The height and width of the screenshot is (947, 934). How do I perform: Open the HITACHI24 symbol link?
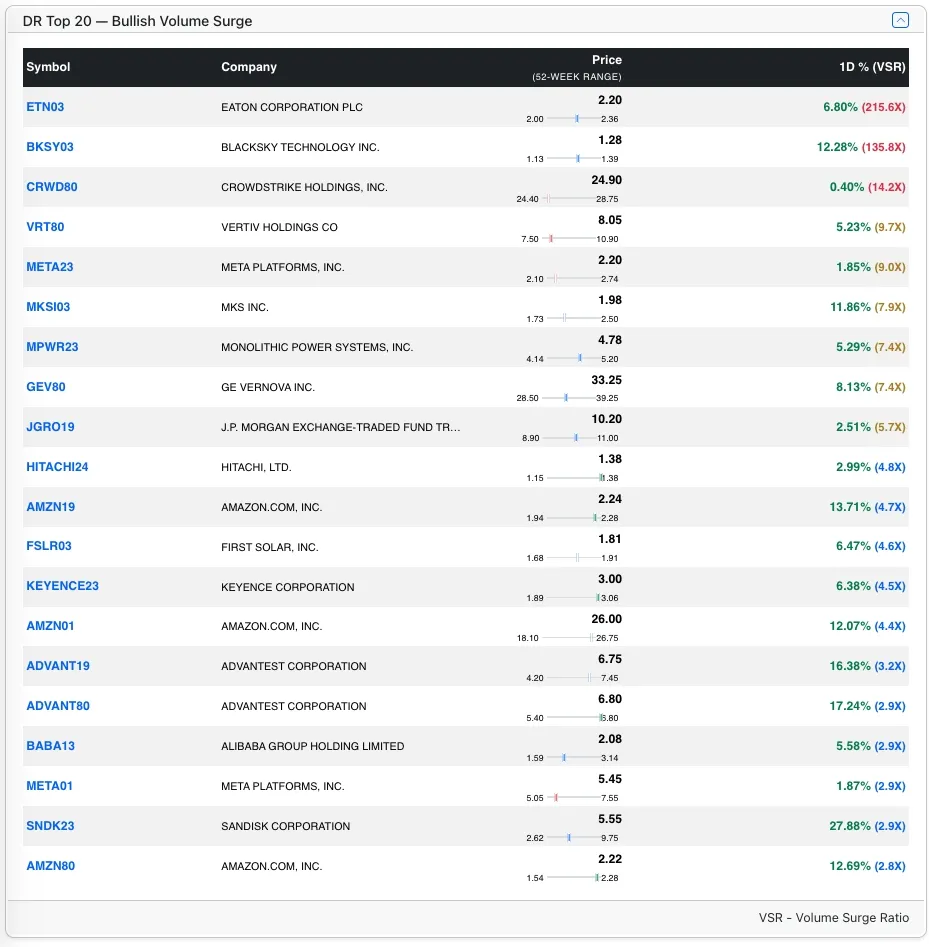point(57,466)
